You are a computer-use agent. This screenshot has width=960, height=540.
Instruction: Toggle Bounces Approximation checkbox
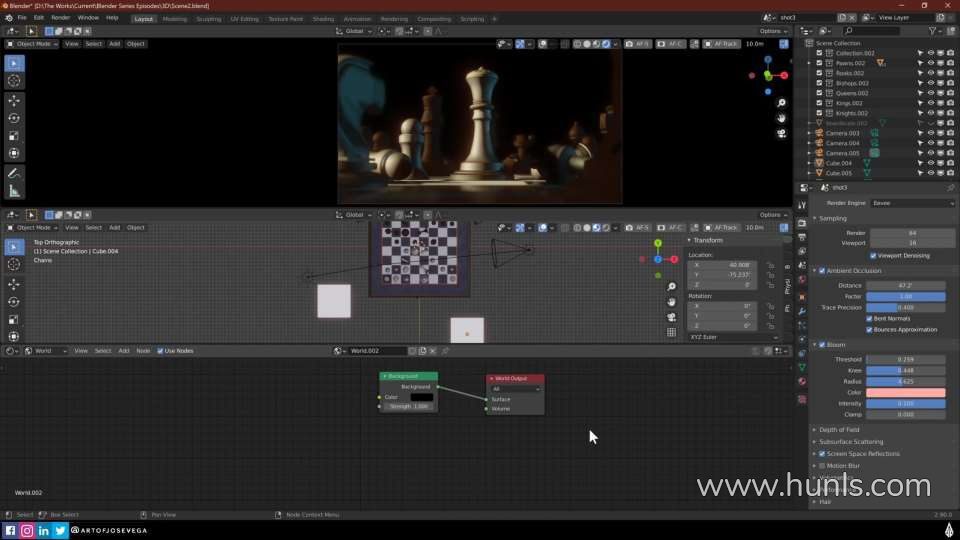(x=869, y=329)
